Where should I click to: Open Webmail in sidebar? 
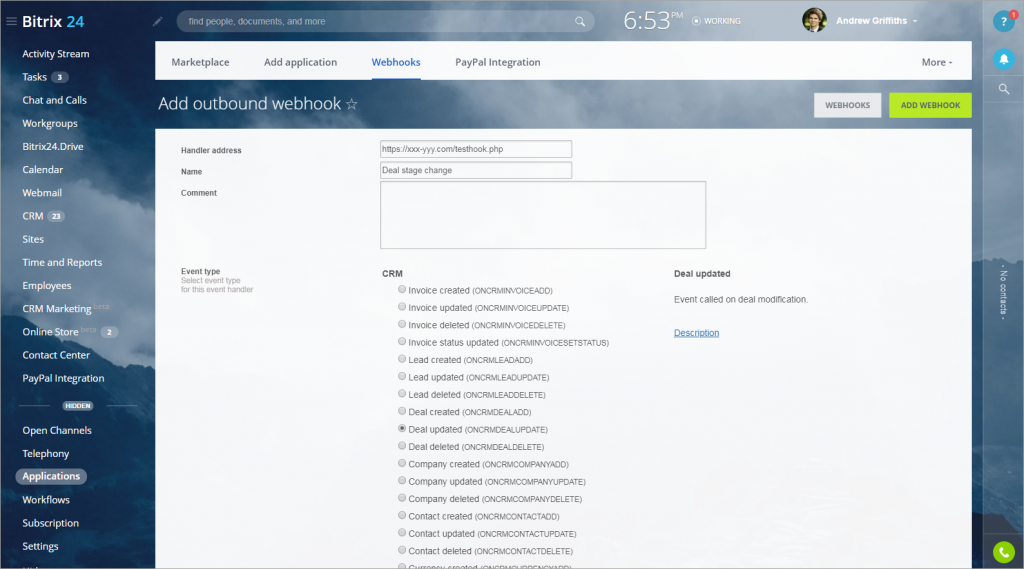click(x=42, y=193)
